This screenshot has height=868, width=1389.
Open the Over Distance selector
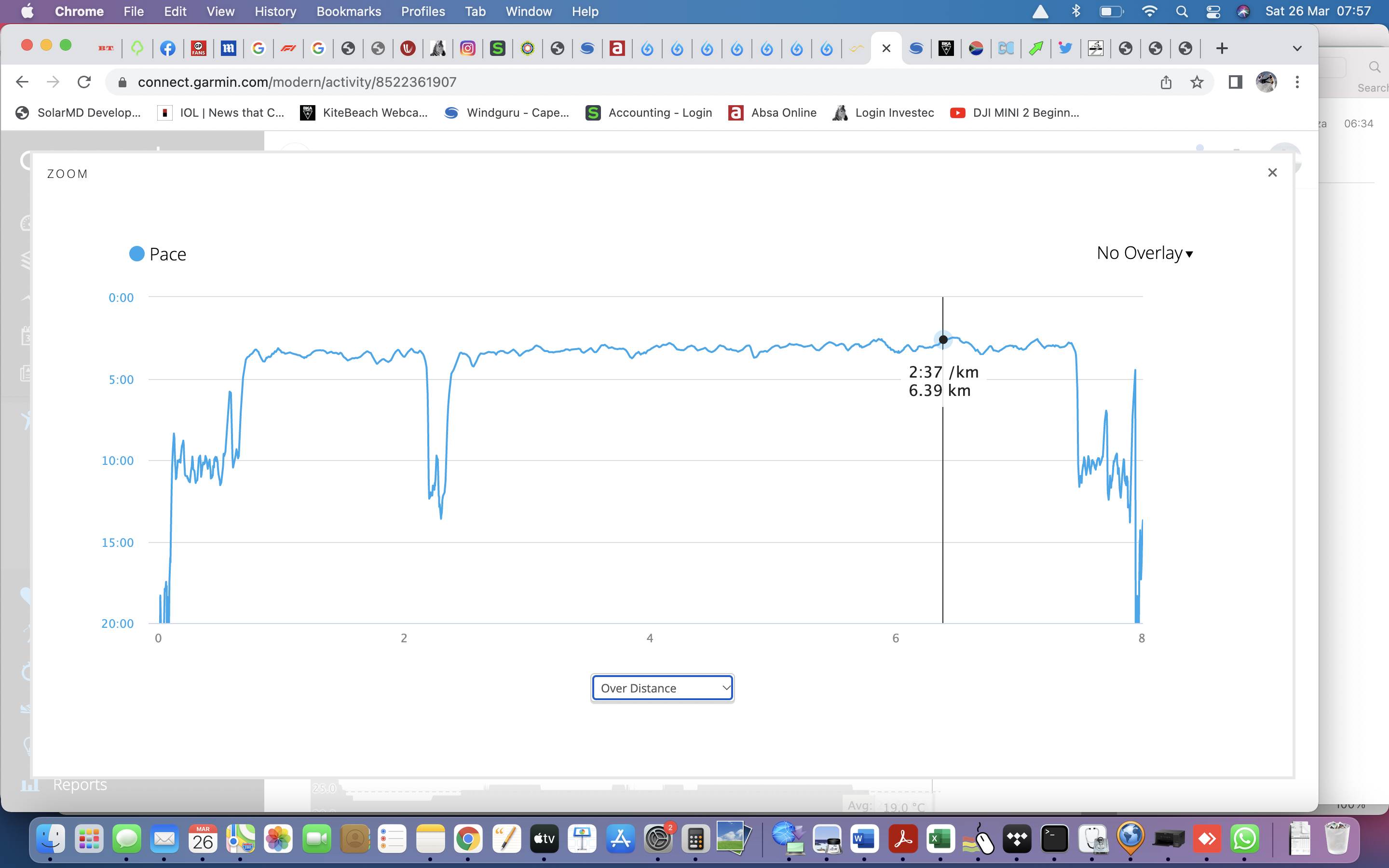pyautogui.click(x=662, y=688)
